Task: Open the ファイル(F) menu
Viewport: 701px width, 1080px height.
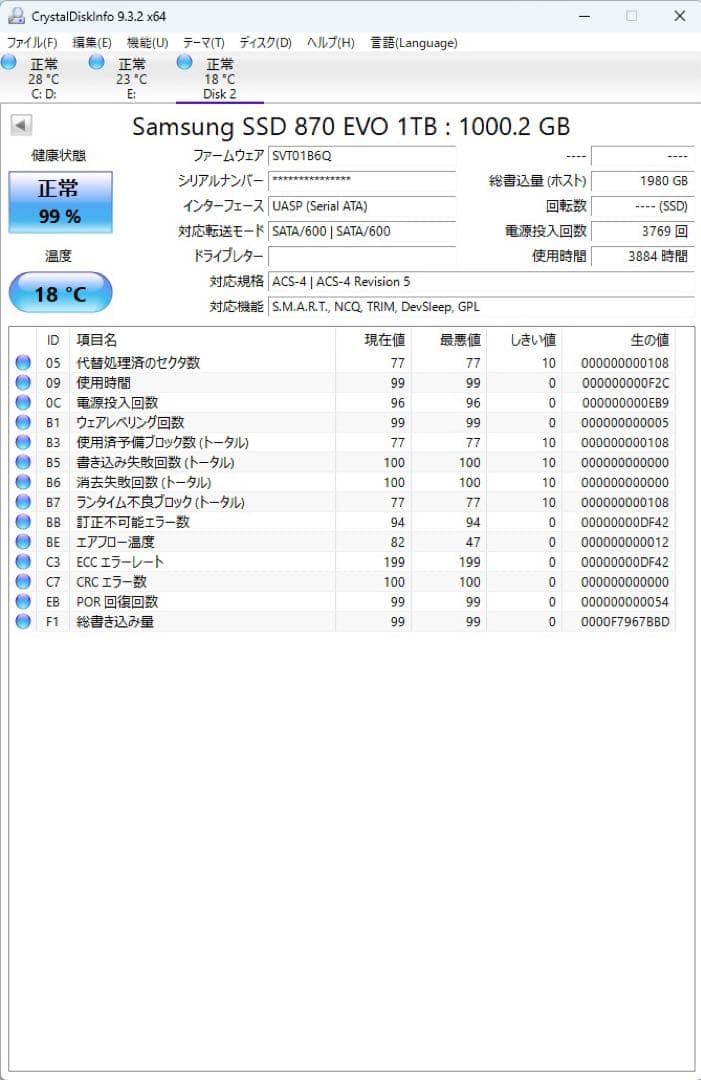Action: [x=32, y=43]
